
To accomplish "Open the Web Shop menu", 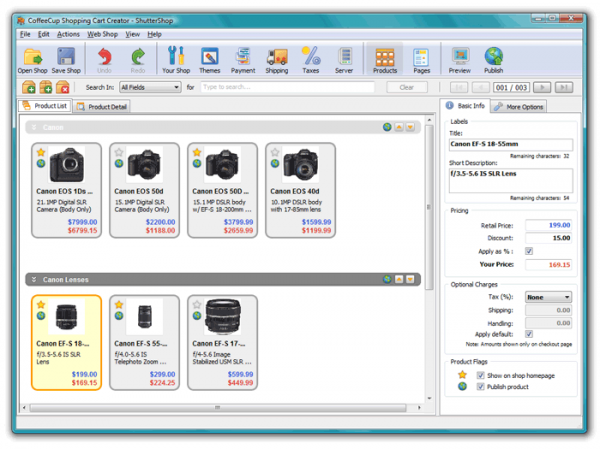I will pos(102,34).
